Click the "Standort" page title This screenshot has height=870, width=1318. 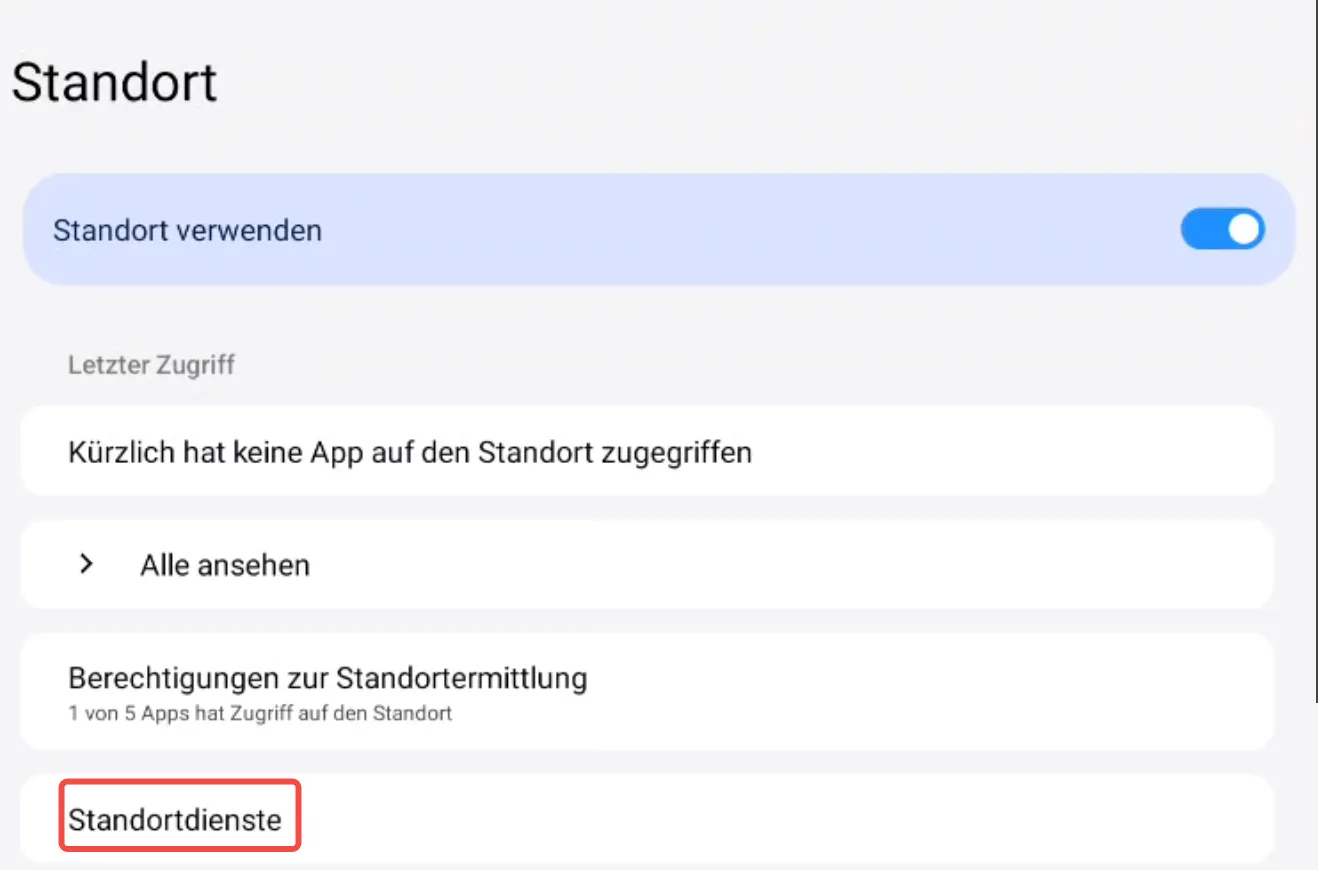[x=114, y=82]
